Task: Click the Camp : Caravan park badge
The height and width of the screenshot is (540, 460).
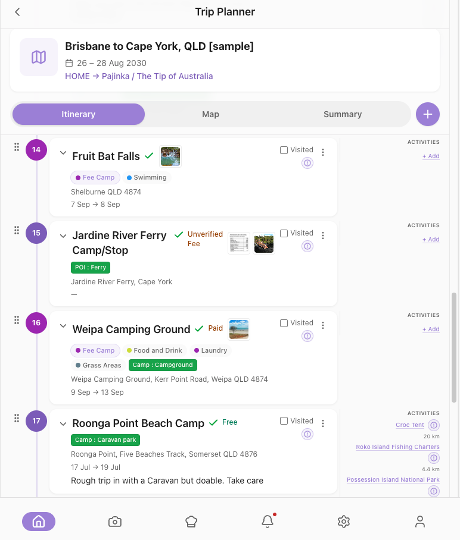Action: (105, 440)
